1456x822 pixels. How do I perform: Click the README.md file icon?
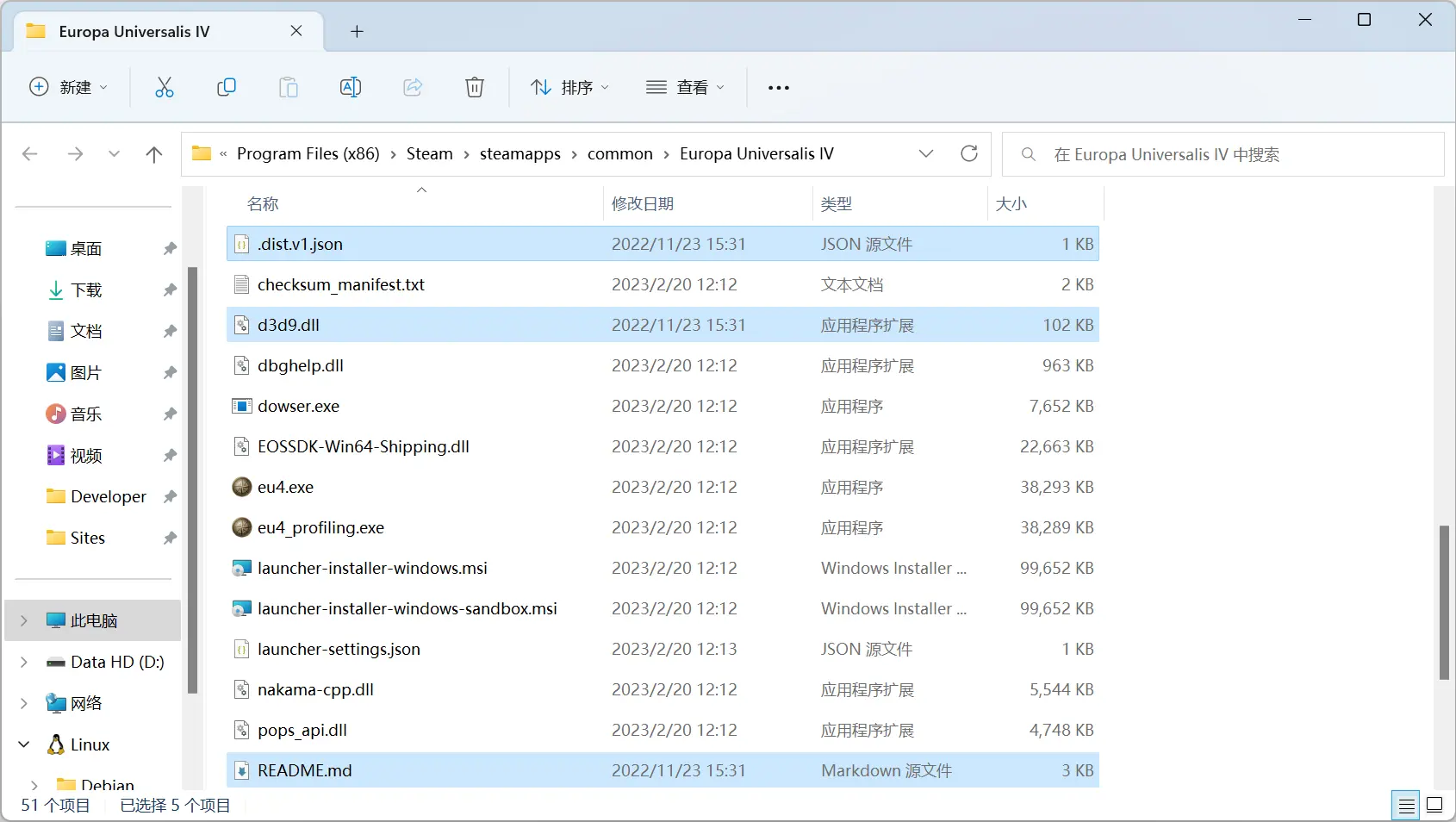242,770
